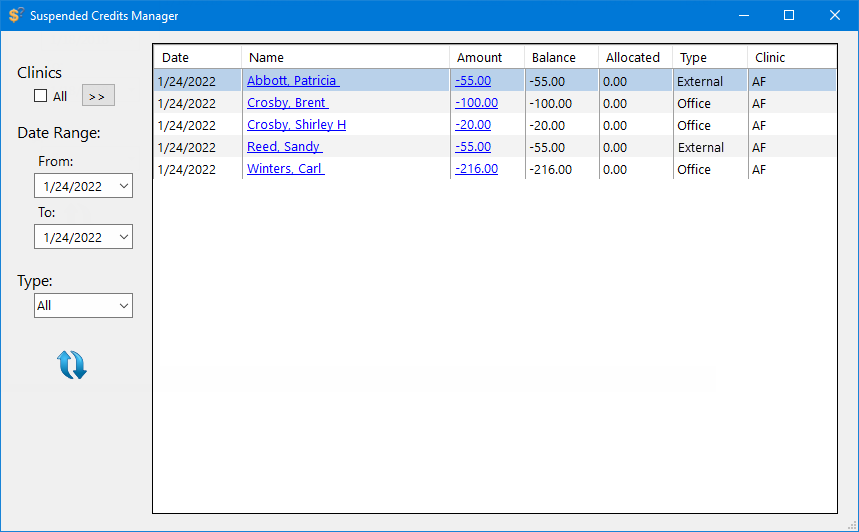
Task: Select the -20.00 amount link
Action: (x=473, y=125)
